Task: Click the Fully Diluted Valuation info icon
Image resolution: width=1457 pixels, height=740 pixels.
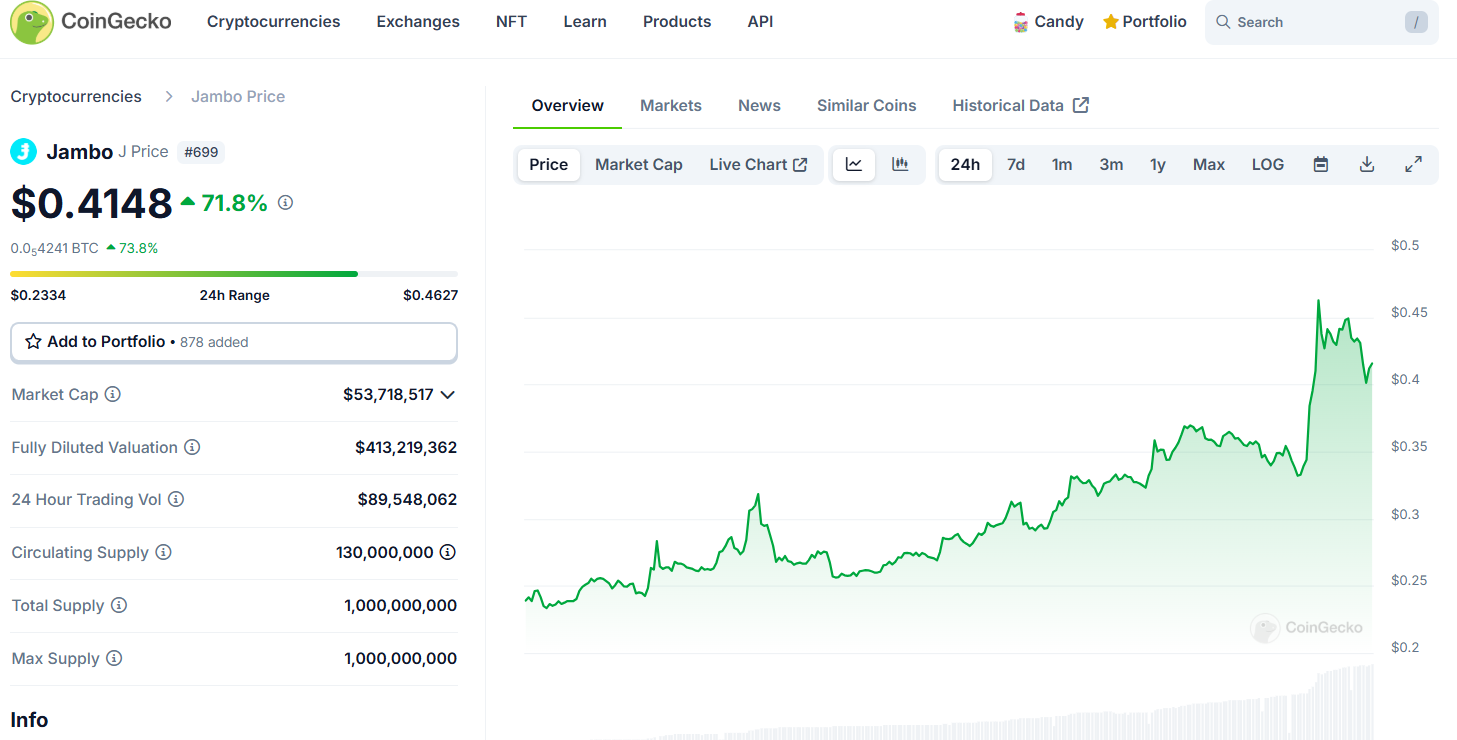Action: 192,448
